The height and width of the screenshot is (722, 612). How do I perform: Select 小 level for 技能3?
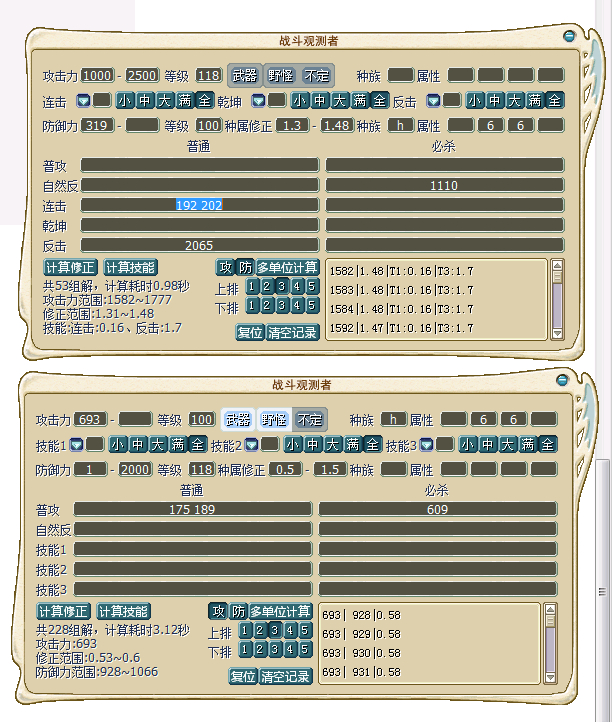(x=468, y=444)
